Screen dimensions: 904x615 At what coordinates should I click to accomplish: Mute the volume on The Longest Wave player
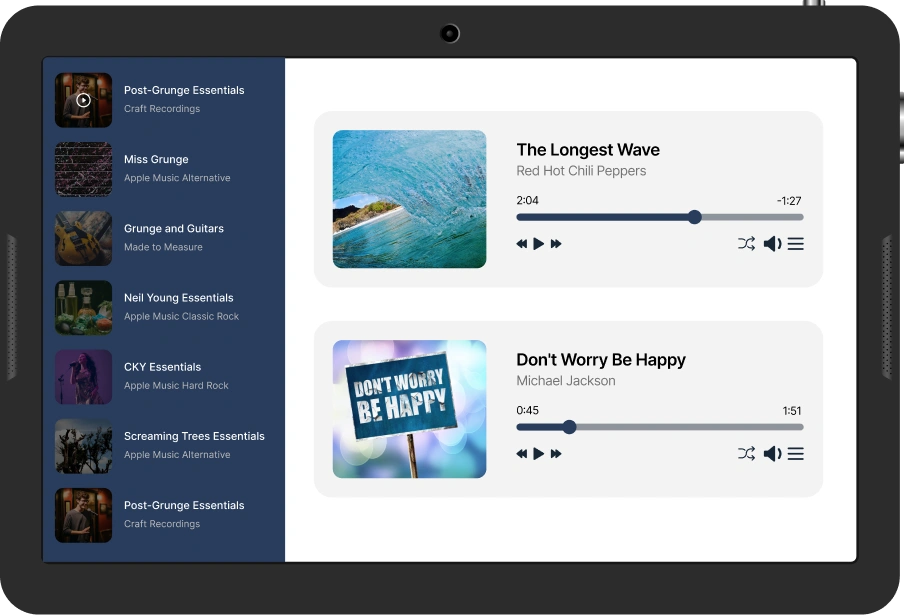(x=771, y=243)
